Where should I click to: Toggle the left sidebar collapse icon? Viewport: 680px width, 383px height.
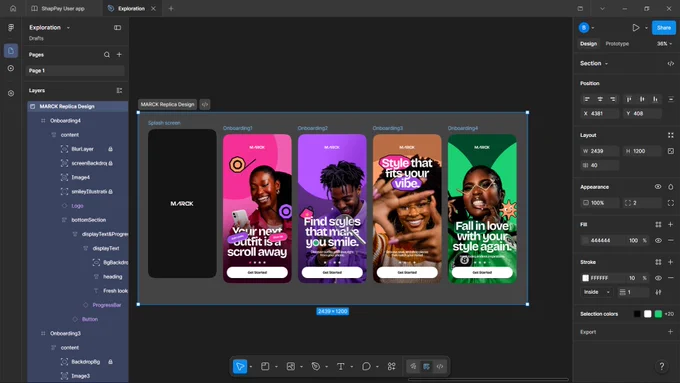click(118, 27)
